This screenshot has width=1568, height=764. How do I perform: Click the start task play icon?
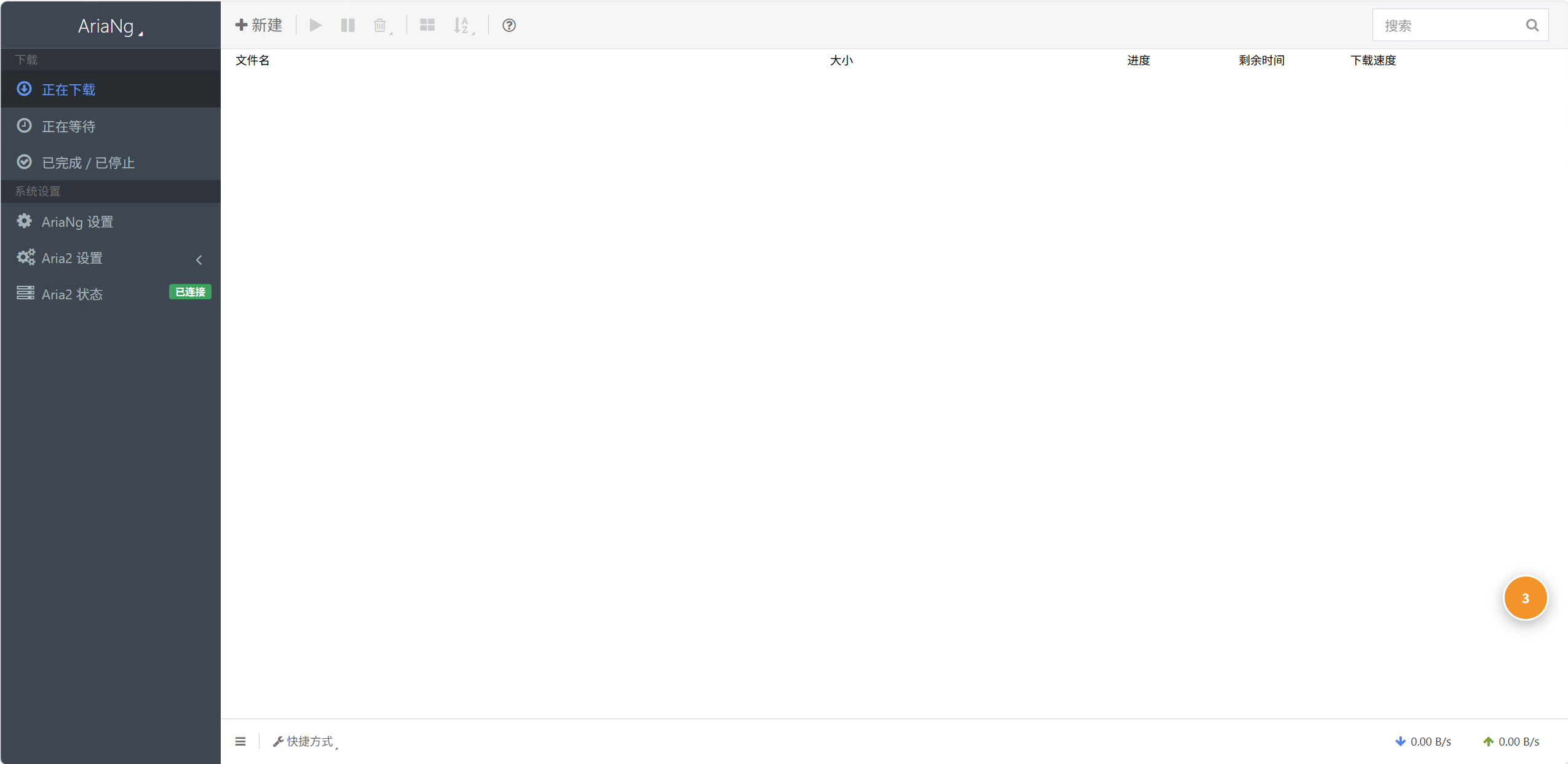[x=315, y=25]
